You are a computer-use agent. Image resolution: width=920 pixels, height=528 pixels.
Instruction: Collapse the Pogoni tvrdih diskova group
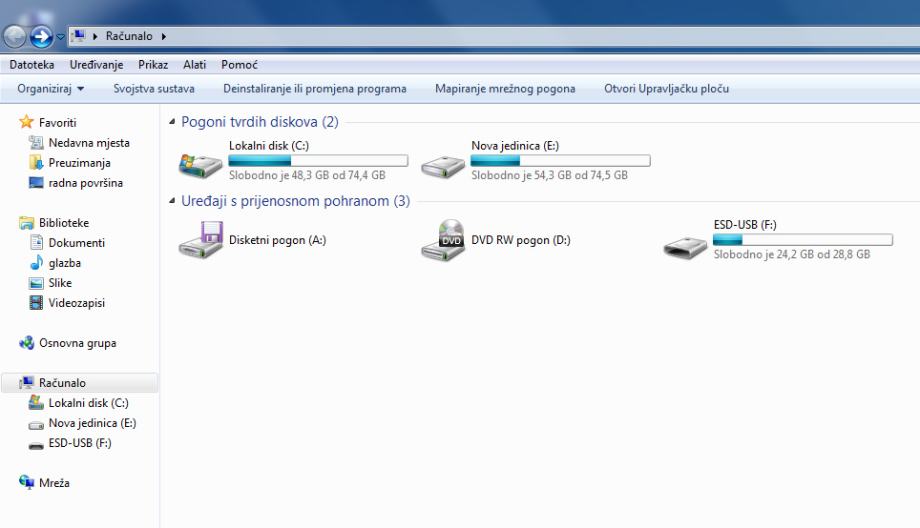[x=172, y=121]
